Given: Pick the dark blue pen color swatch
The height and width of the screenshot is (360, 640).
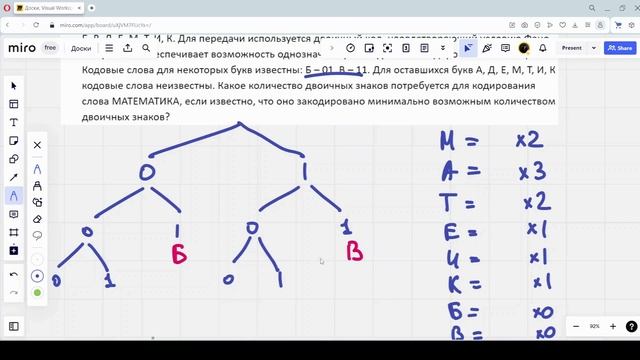Looking at the screenshot, I should coord(37,276).
